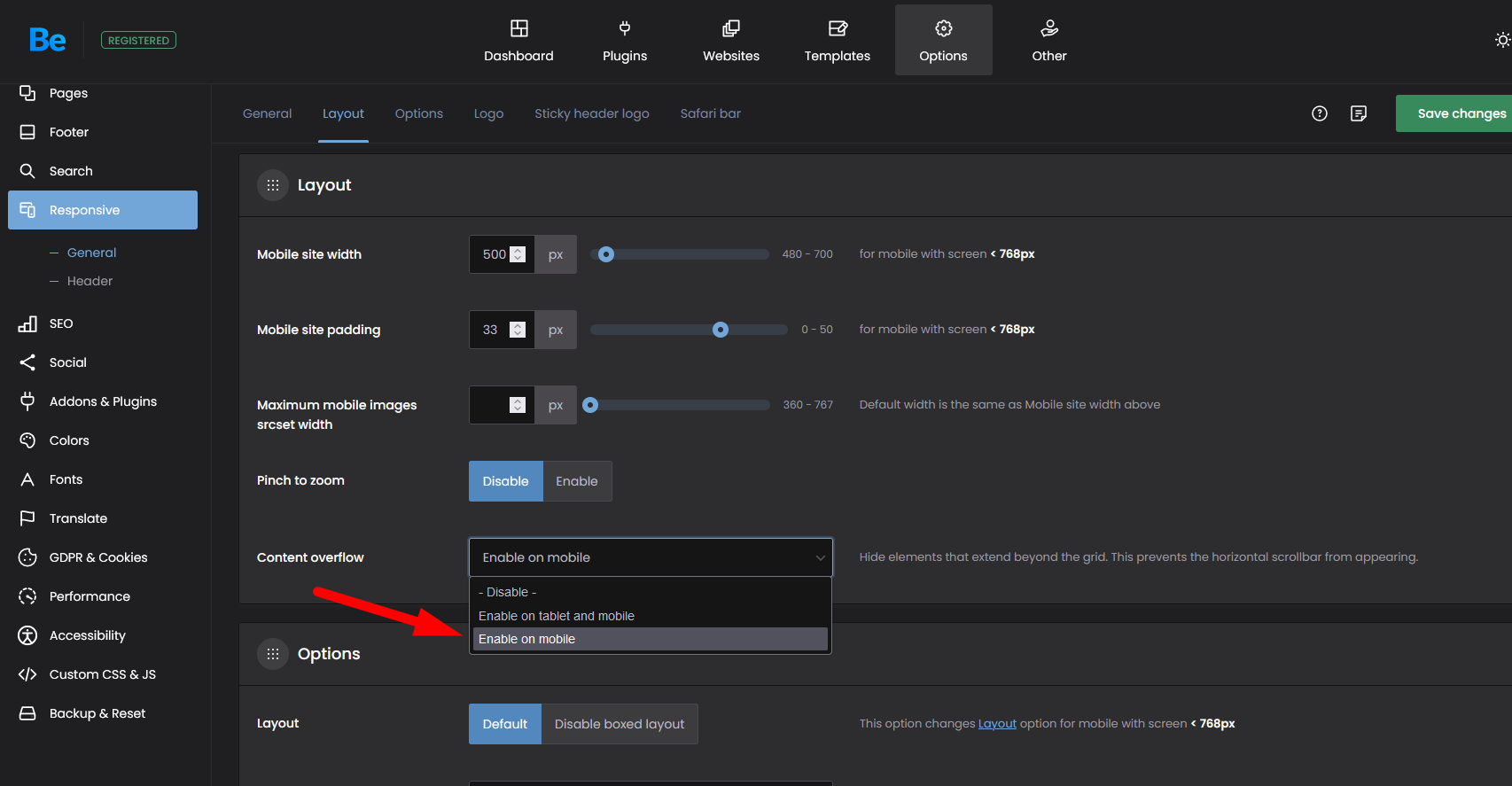Toggle the light/dark mode sun icon
This screenshot has height=786, width=1512.
coord(1502,40)
